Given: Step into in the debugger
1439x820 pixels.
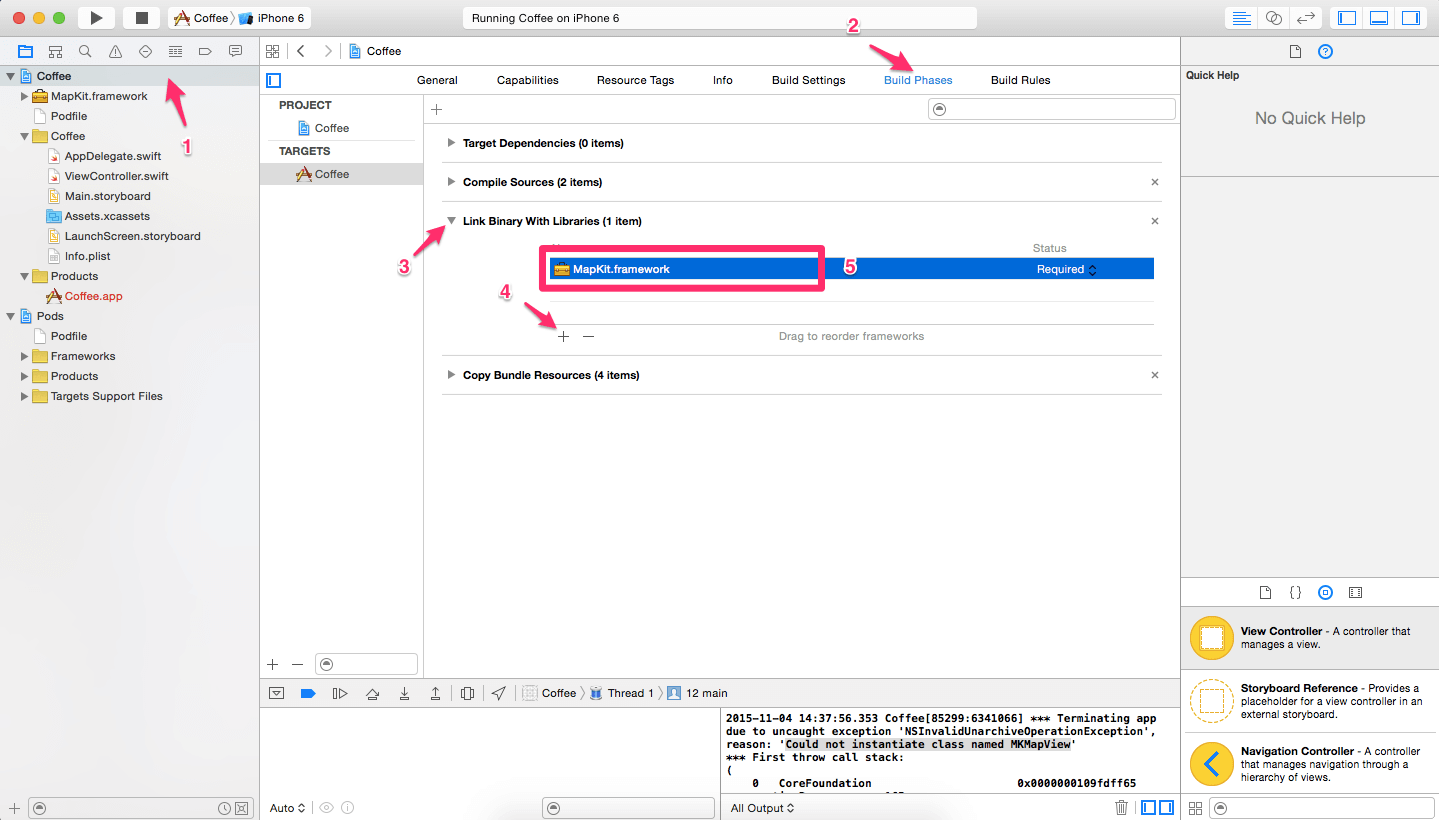Looking at the screenshot, I should point(404,693).
